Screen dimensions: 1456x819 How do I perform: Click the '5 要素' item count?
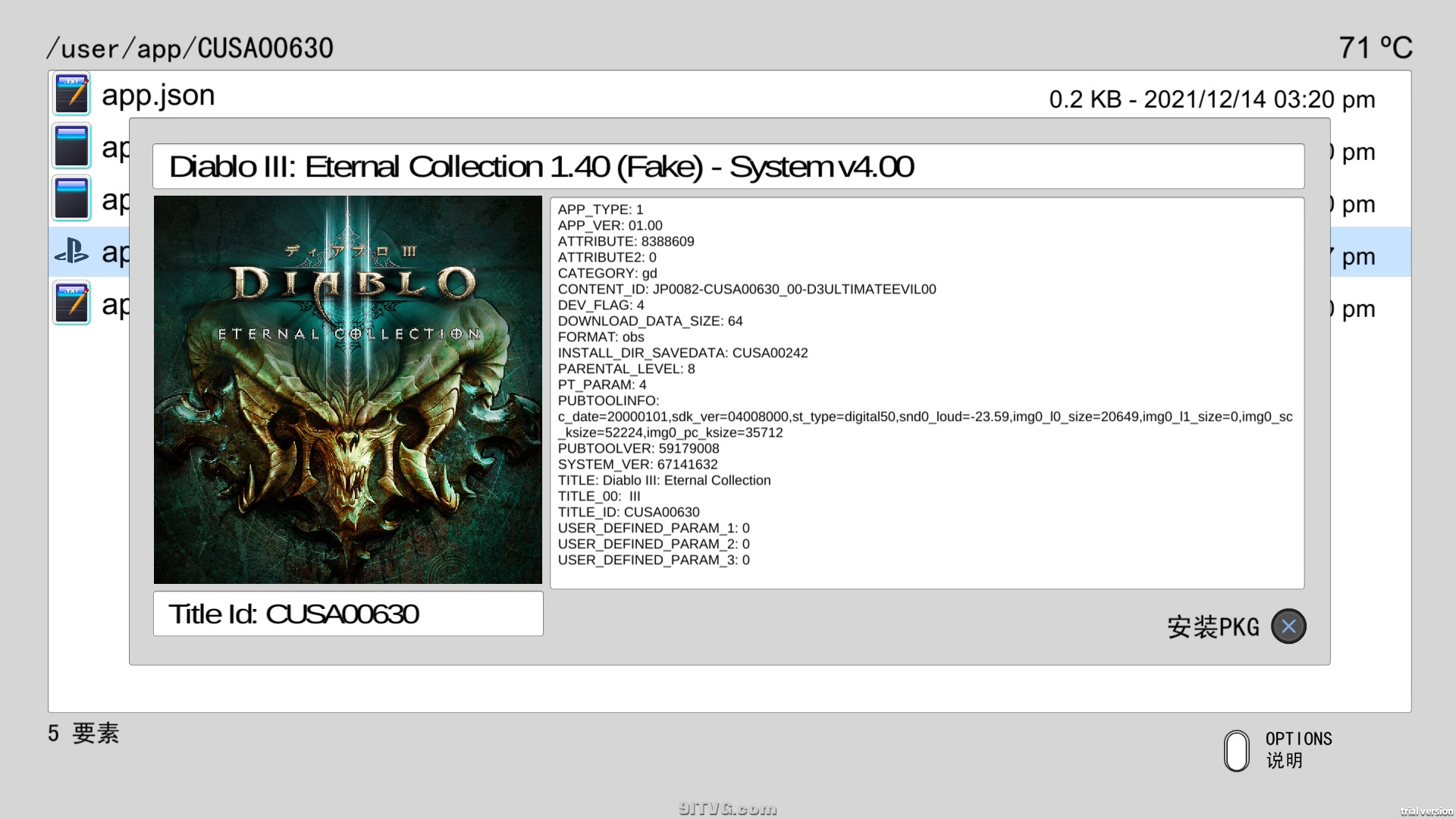(x=83, y=733)
